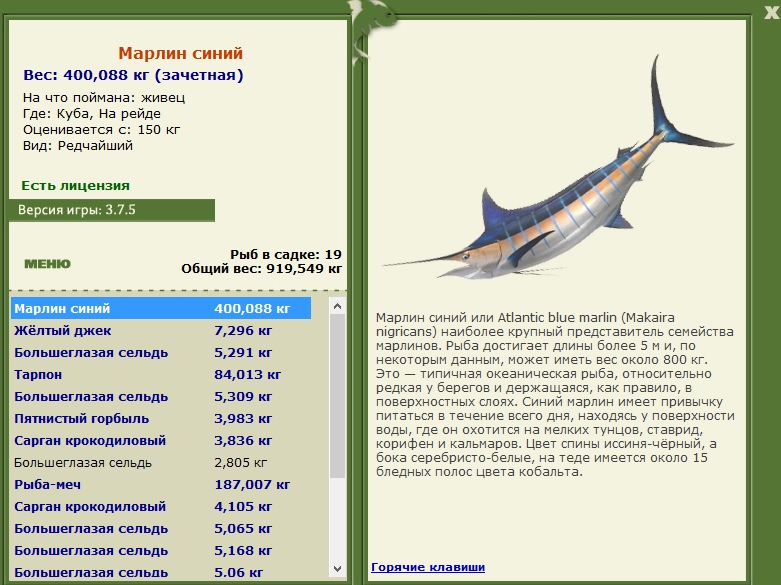Screen dimensions: 781x585
Task: Select Большеглазая сельдь 2,805 кг row
Action: 161,462
